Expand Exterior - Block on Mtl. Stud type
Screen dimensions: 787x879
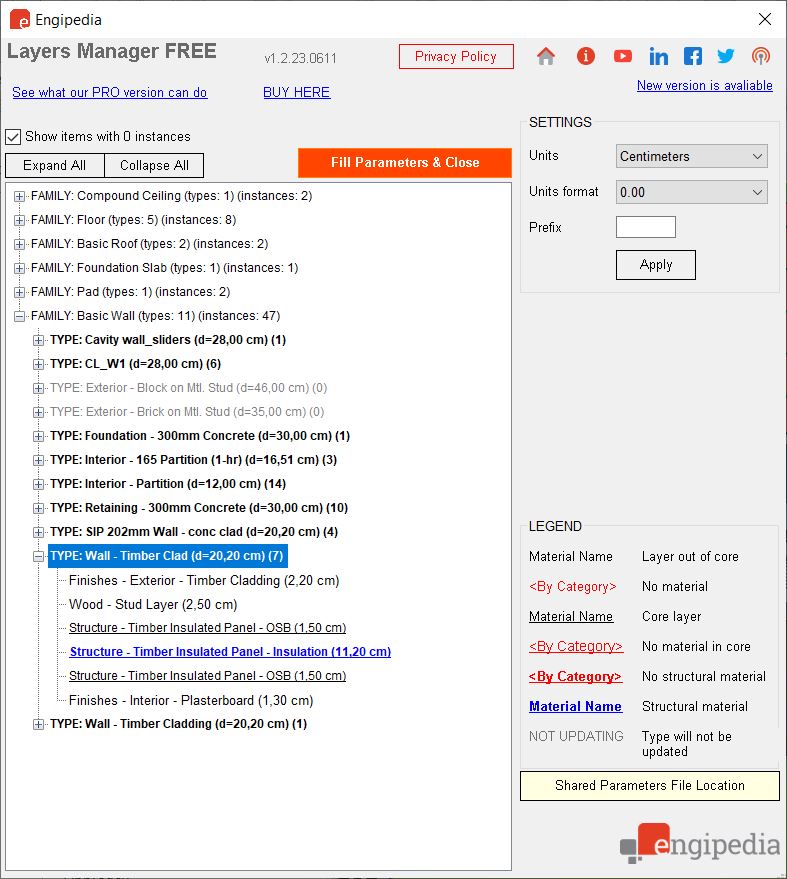[x=38, y=388]
